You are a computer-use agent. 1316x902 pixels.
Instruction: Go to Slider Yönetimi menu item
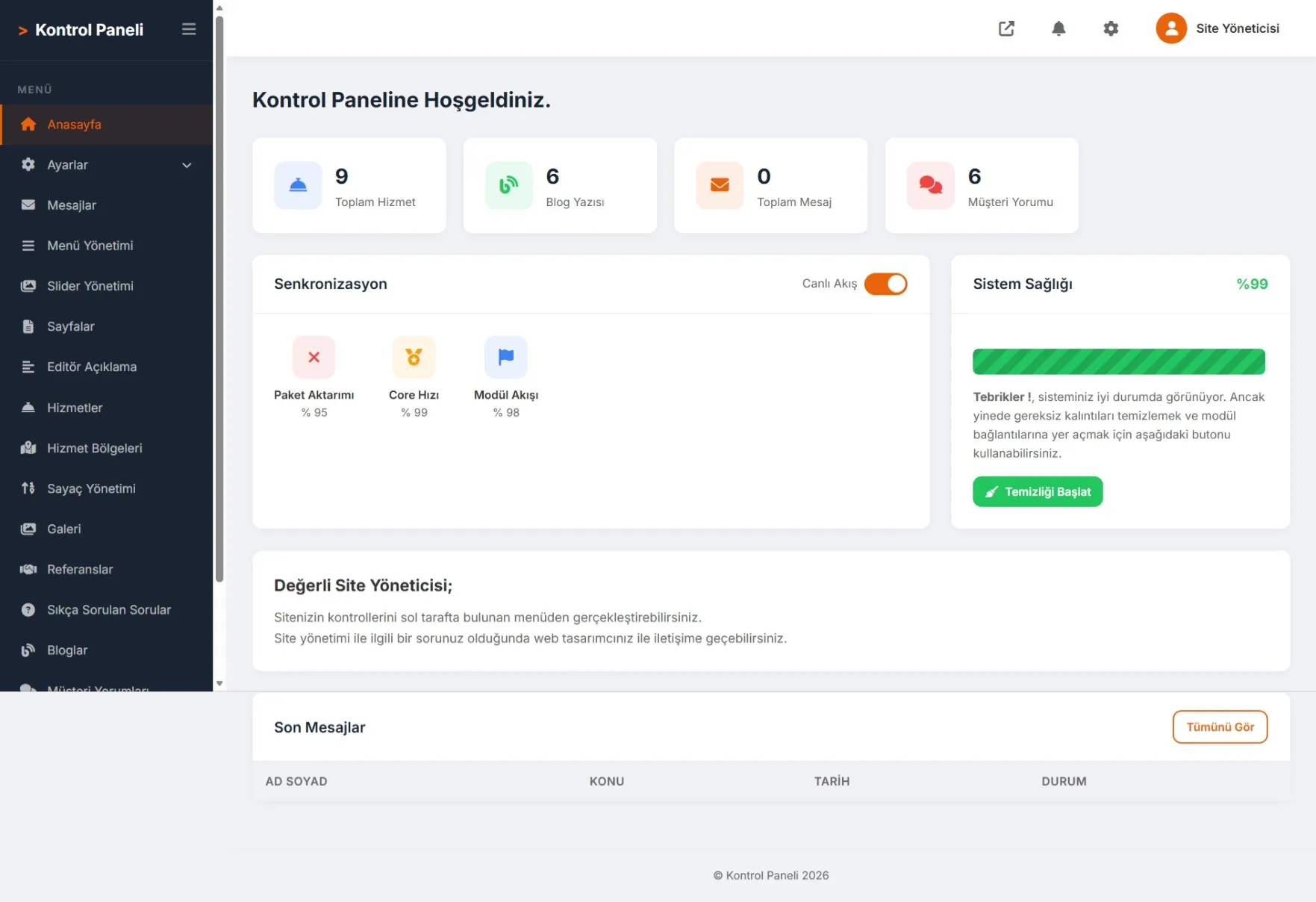[x=90, y=286]
